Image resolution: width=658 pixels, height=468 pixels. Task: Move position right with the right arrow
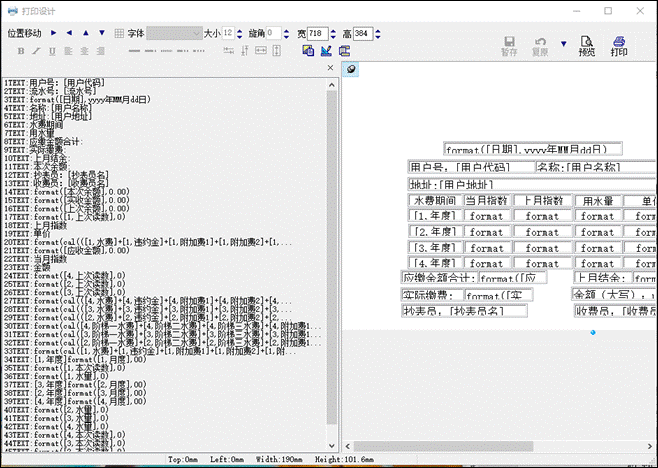(x=54, y=33)
